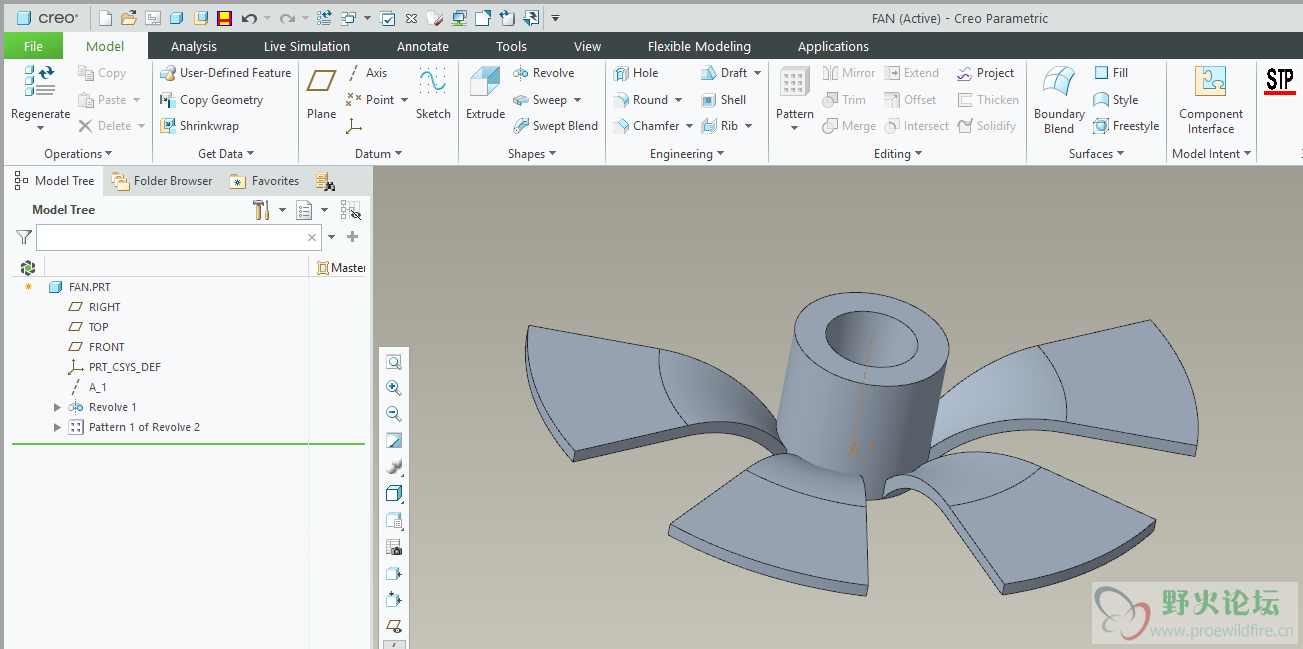
Task: Open the Regenerate dropdown arrow
Action: pos(41,128)
